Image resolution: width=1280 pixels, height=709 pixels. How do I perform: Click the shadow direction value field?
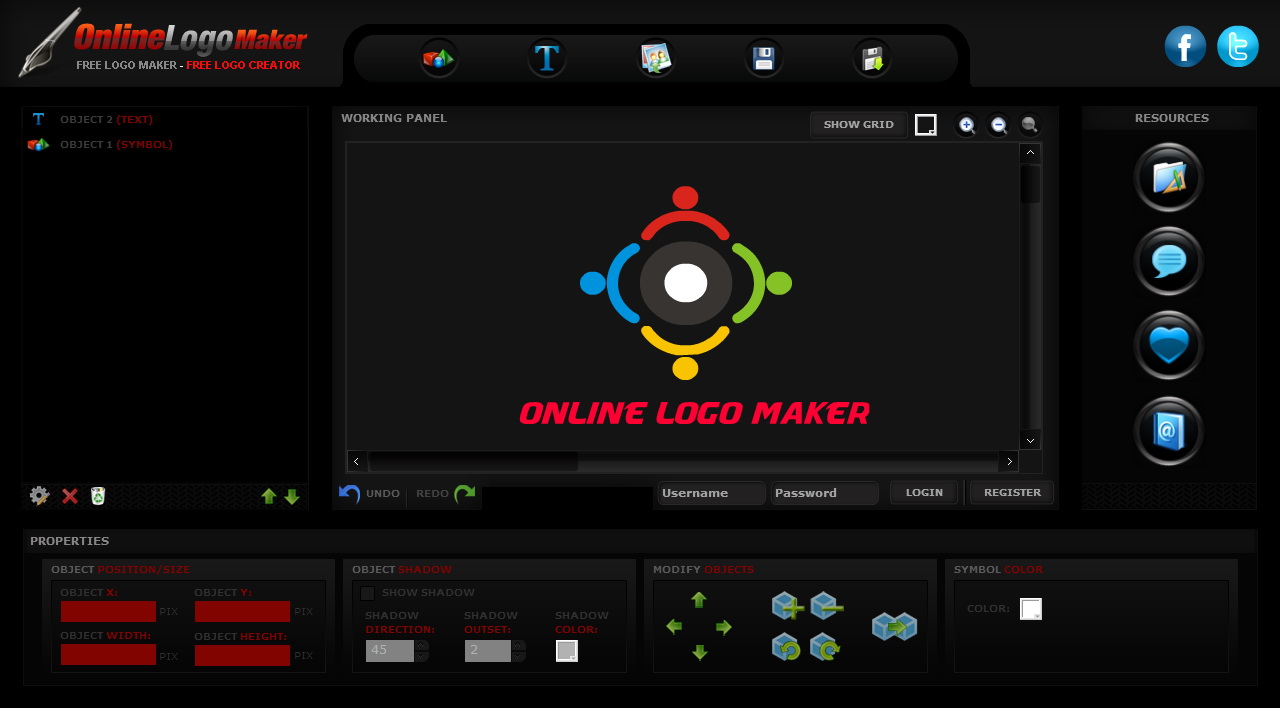click(390, 651)
